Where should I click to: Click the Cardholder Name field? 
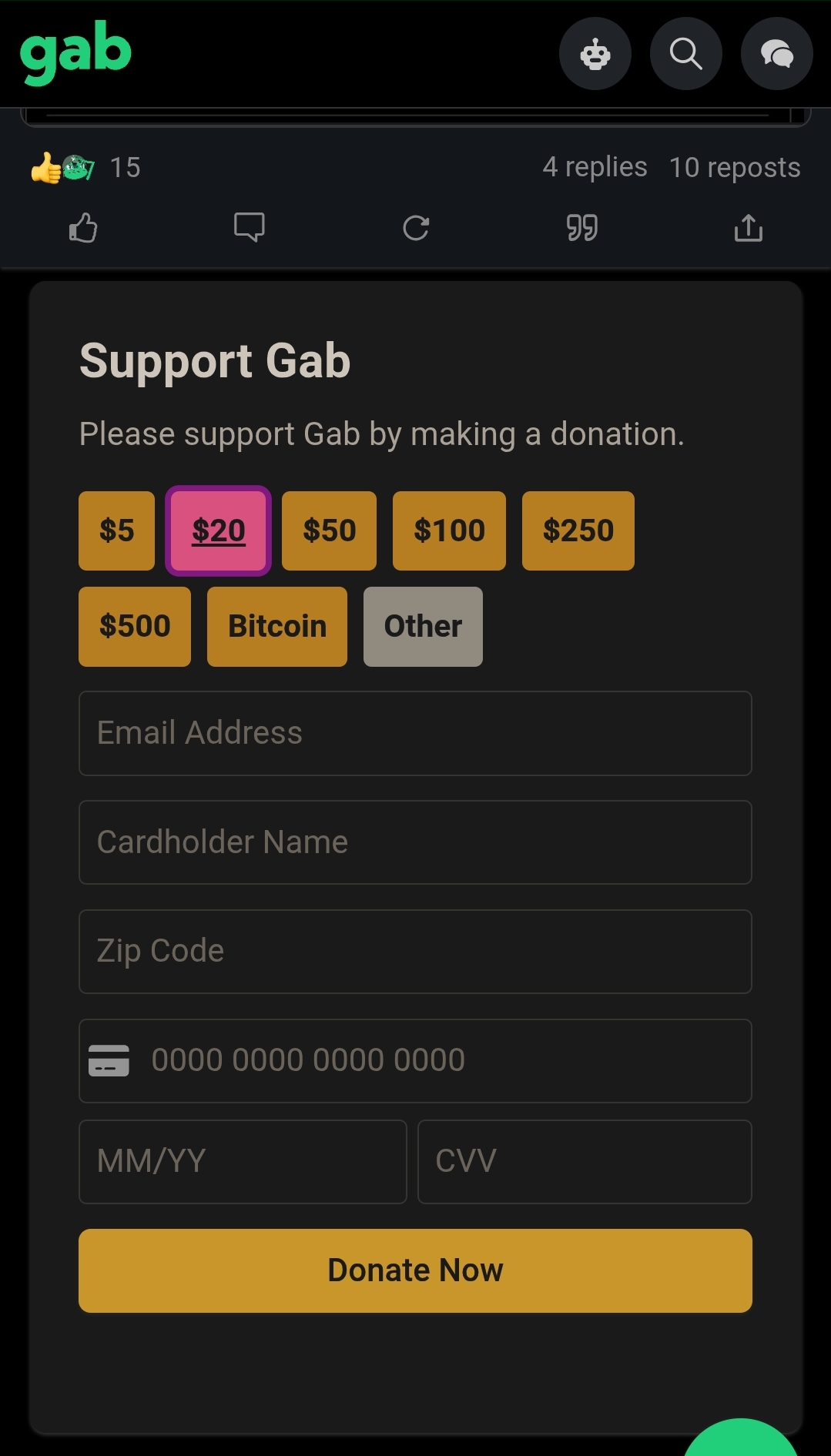tap(415, 842)
